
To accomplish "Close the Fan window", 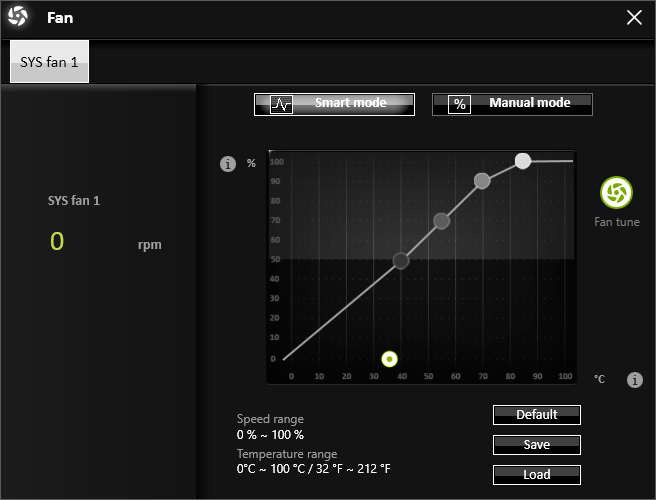I will [634, 18].
